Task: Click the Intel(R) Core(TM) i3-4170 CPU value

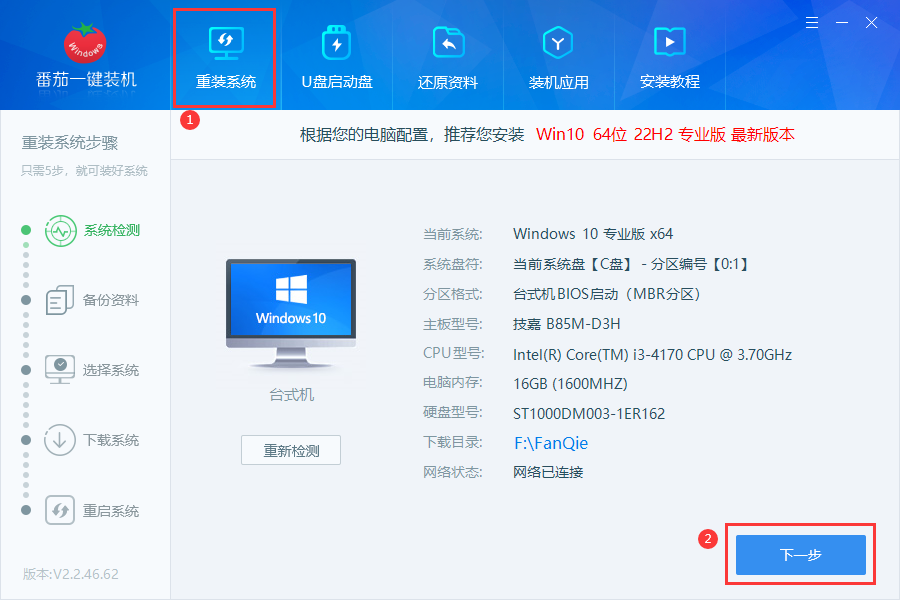Action: [x=653, y=355]
